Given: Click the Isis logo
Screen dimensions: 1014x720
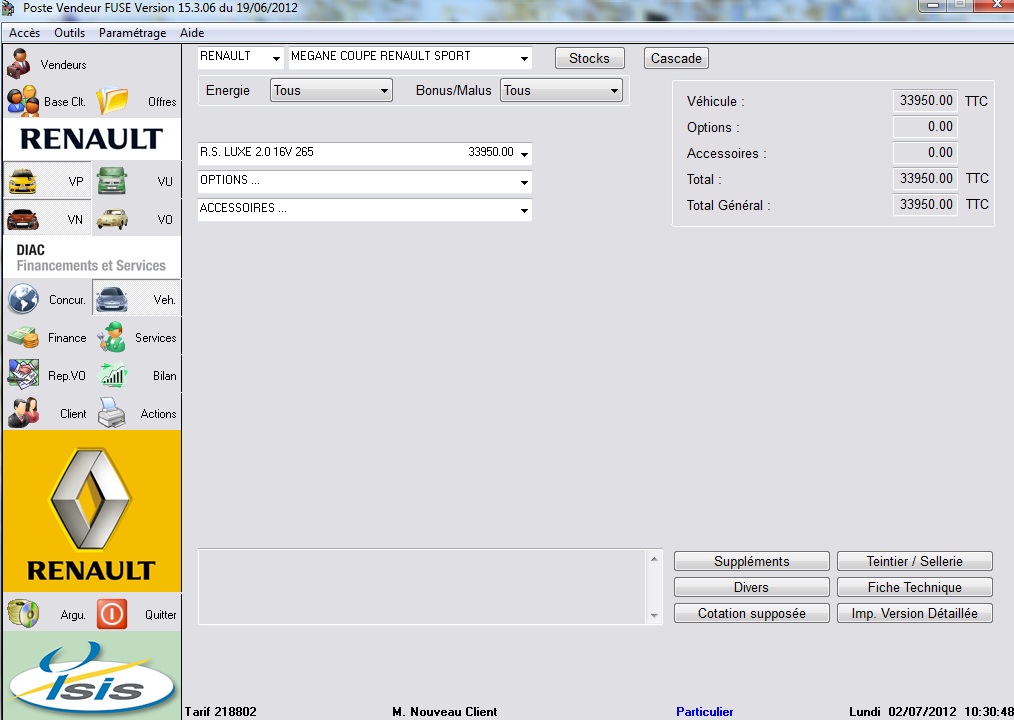Looking at the screenshot, I should 92,676.
